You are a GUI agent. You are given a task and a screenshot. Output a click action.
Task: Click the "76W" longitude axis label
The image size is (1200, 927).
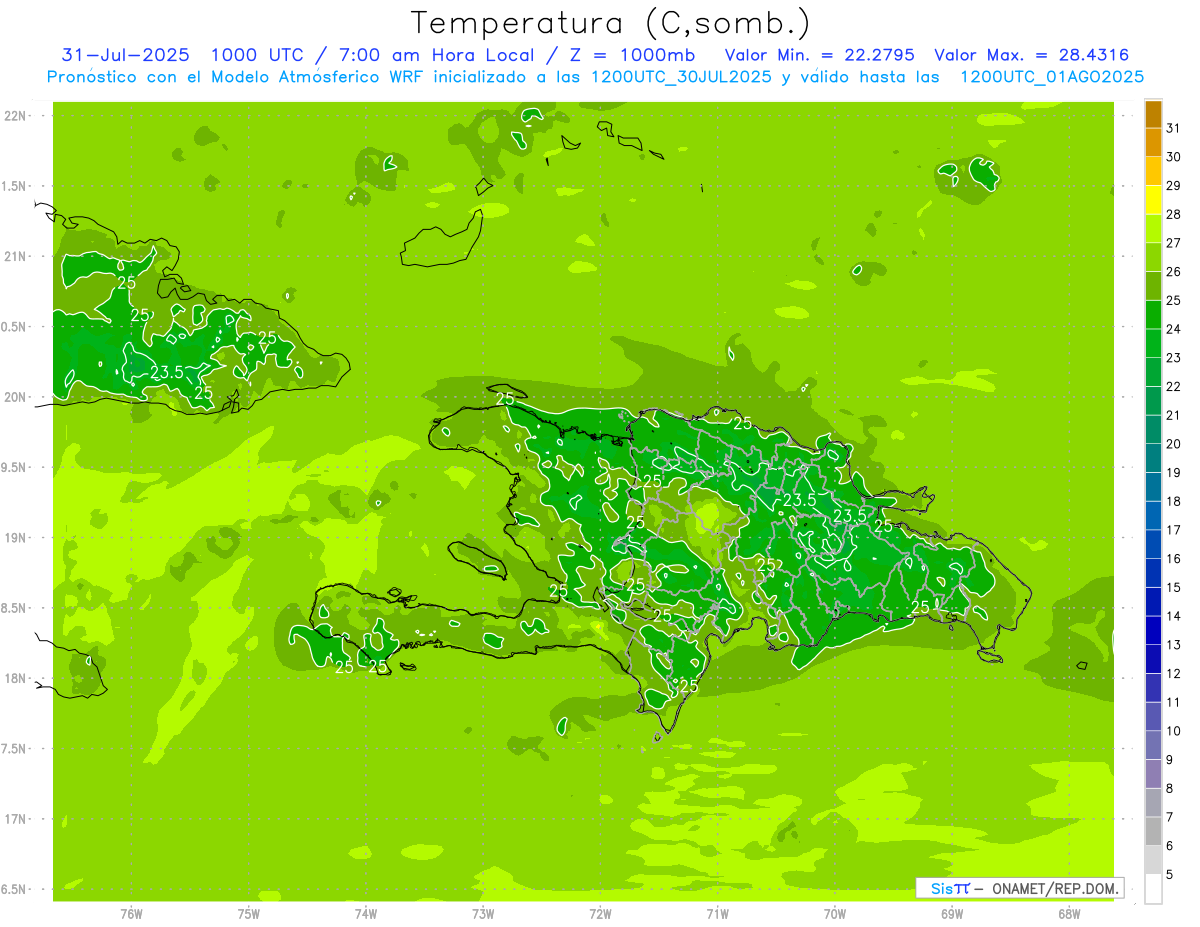click(x=131, y=913)
